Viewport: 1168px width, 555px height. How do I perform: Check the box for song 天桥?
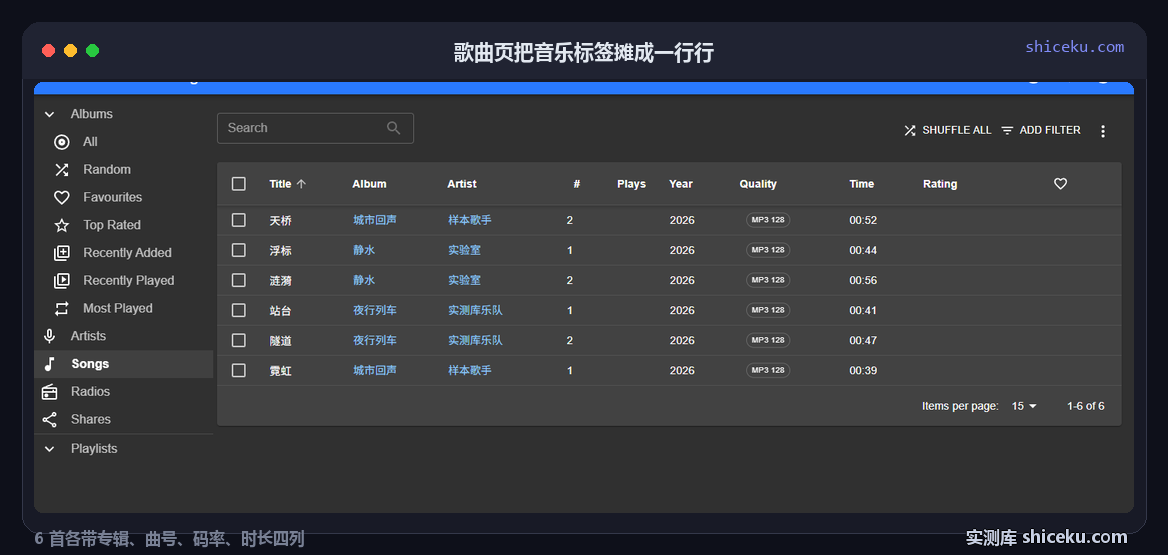(238, 220)
